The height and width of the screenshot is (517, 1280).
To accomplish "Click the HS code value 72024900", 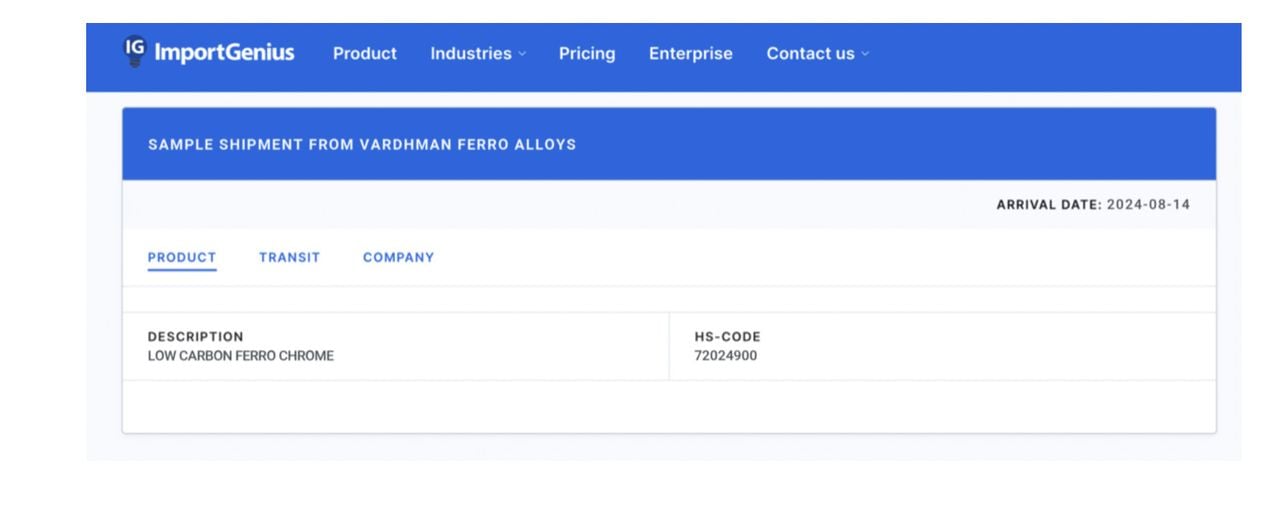I will (x=725, y=356).
